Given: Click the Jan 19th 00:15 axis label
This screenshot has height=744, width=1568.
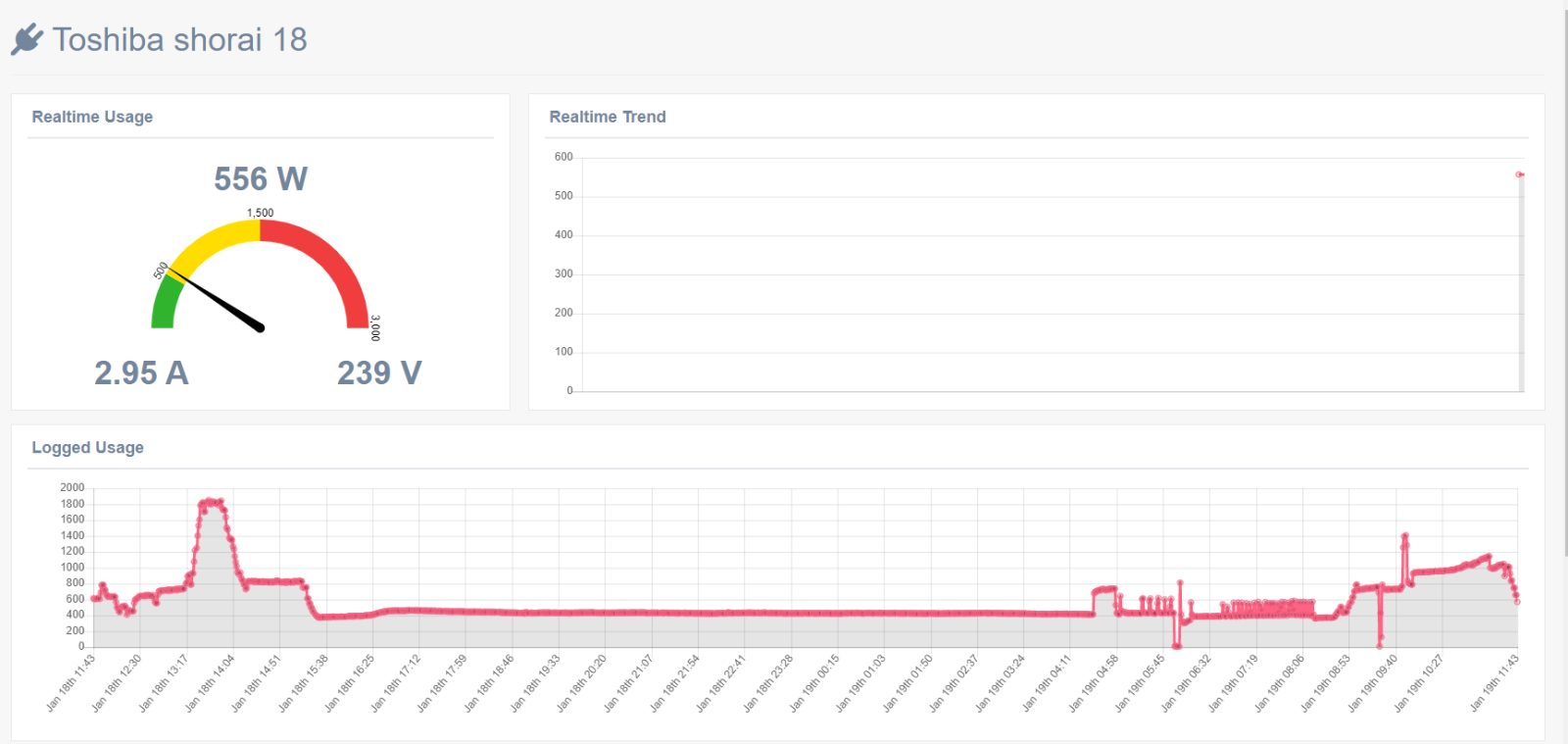Looking at the screenshot, I should coord(814,683).
